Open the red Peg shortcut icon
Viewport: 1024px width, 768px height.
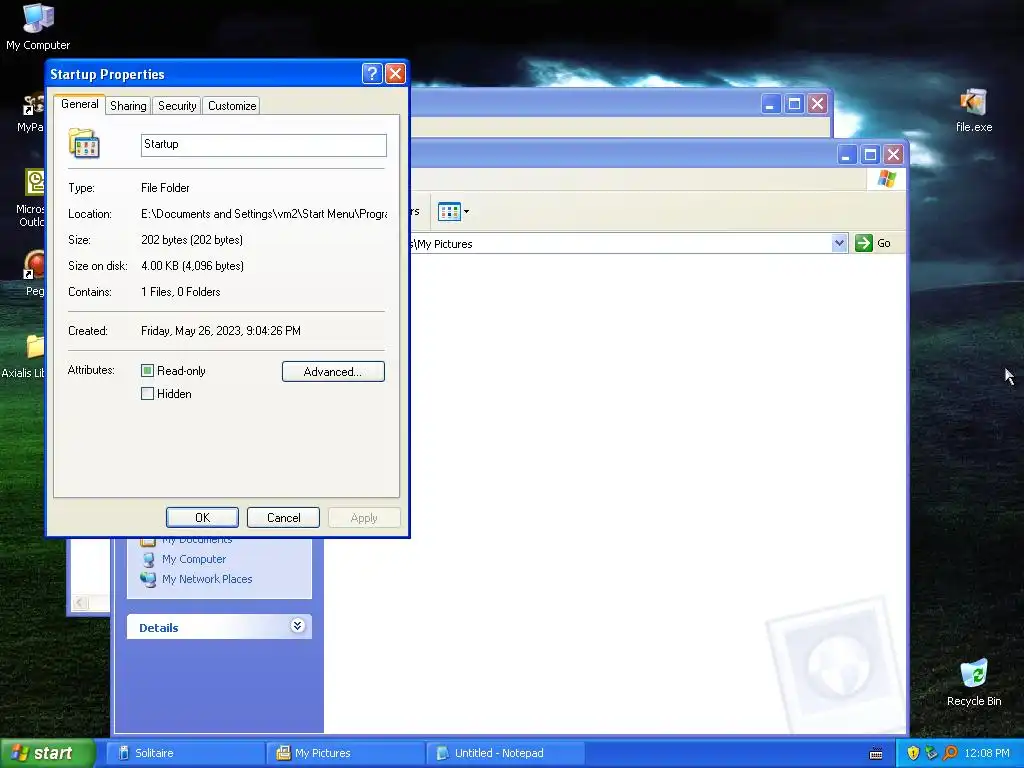(35, 265)
